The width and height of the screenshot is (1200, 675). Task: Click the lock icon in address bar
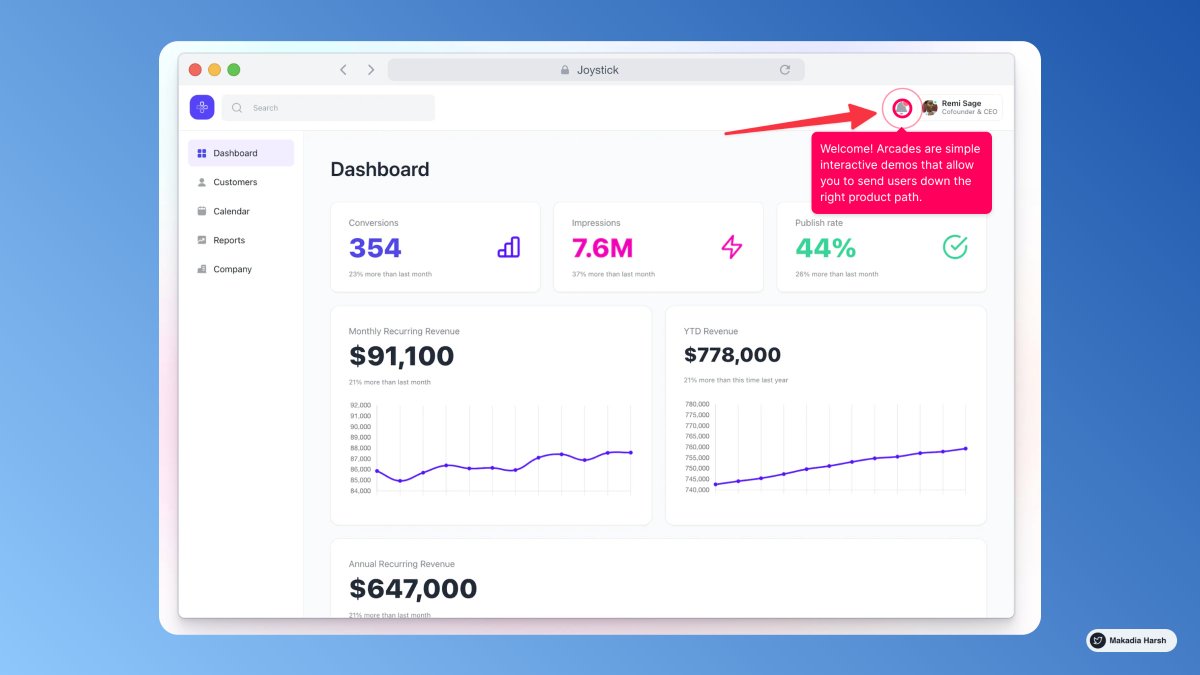click(x=565, y=70)
